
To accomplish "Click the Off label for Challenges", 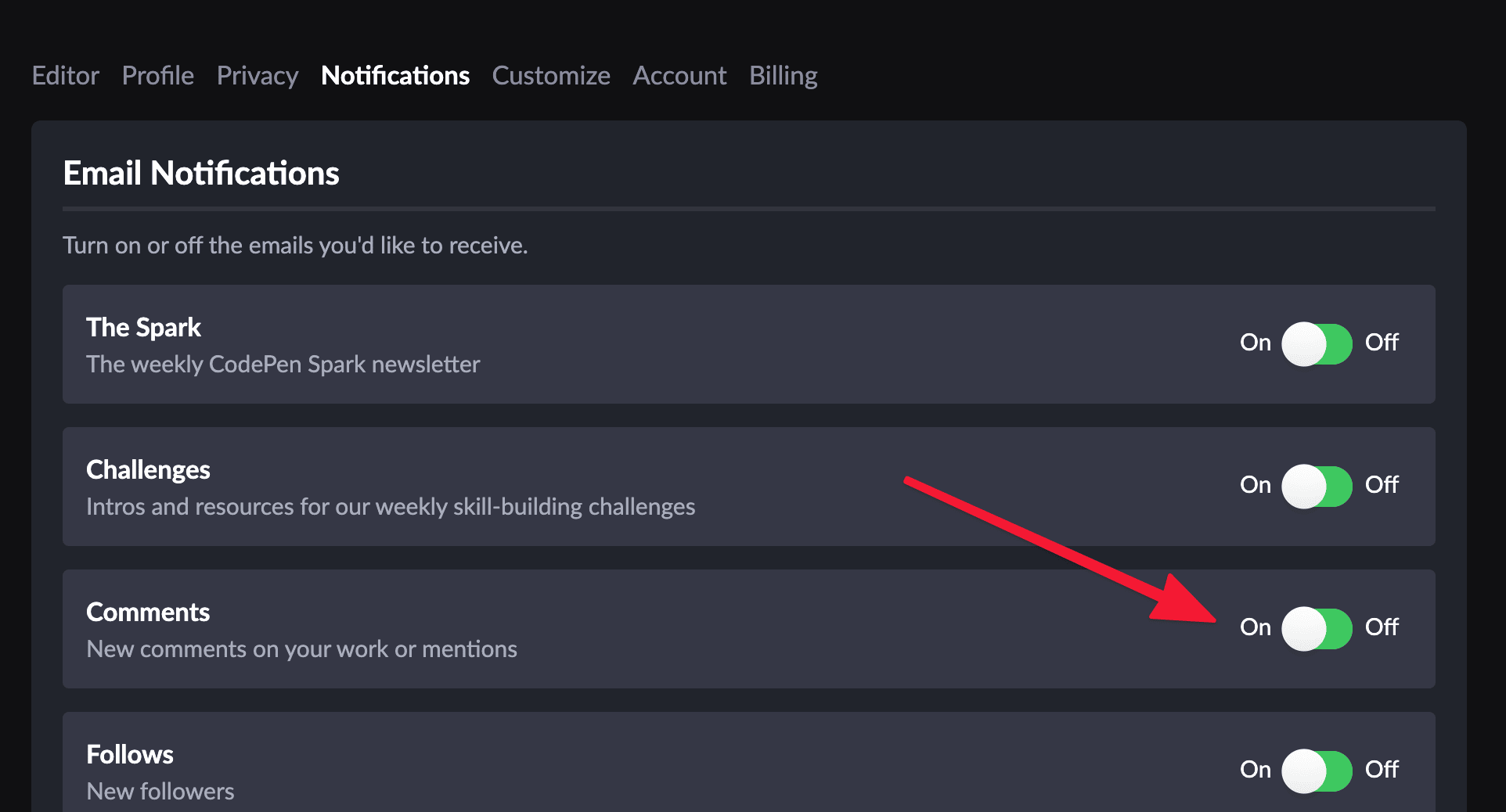I will [x=1382, y=485].
